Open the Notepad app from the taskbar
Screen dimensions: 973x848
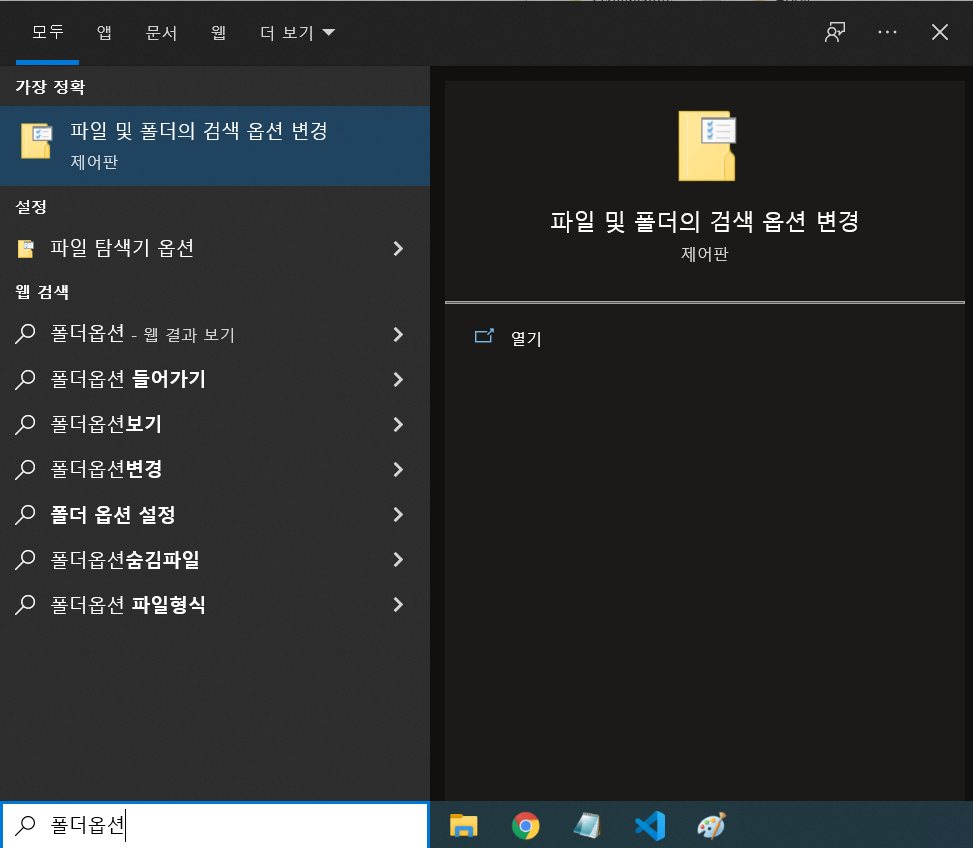tap(587, 826)
